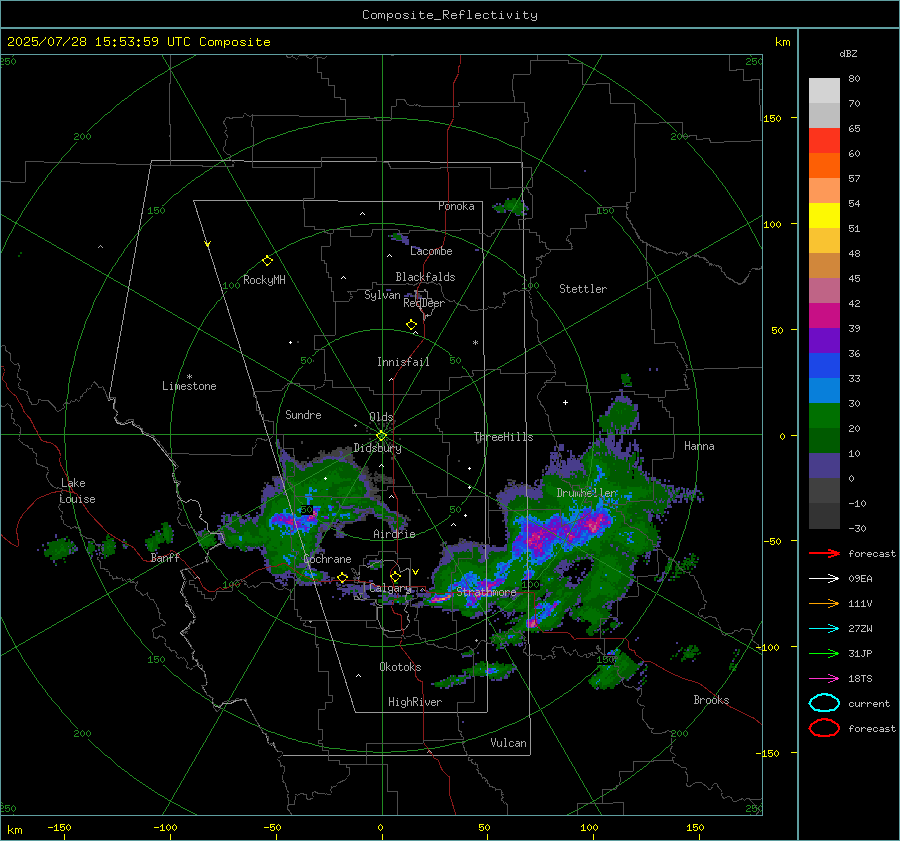Click the Lacombe label

431,251
